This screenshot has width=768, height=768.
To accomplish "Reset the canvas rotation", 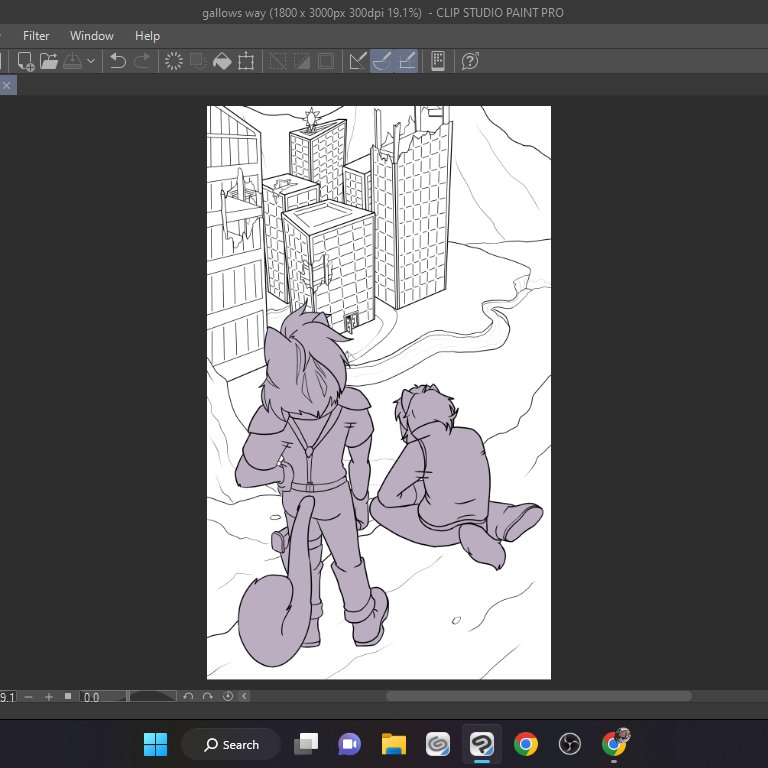I will (228, 696).
